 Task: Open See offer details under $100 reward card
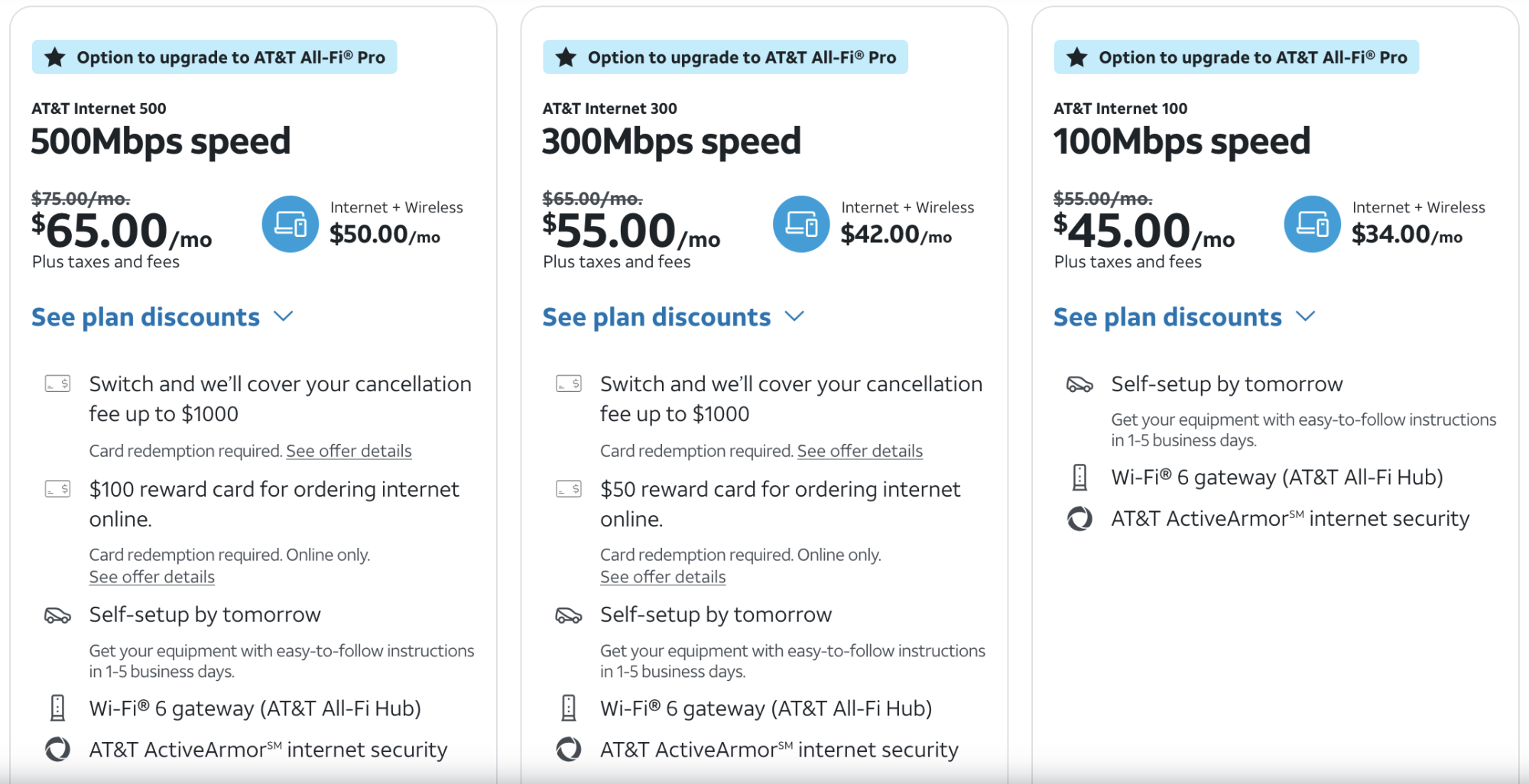click(x=151, y=578)
